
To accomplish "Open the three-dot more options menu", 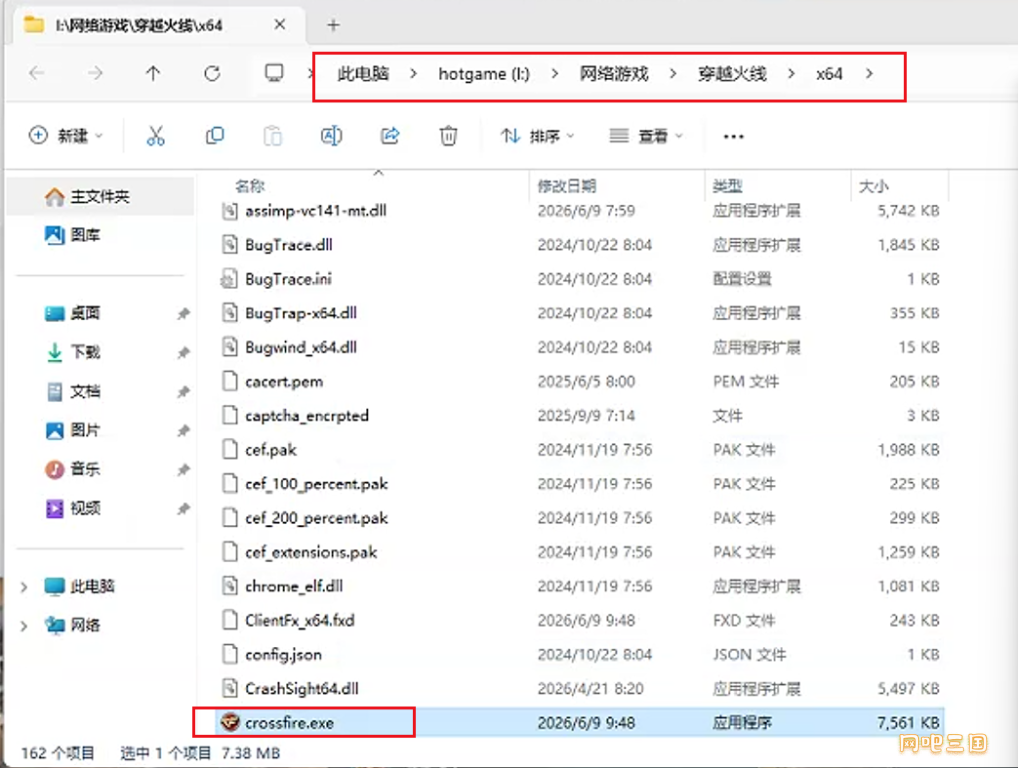I will click(x=733, y=136).
